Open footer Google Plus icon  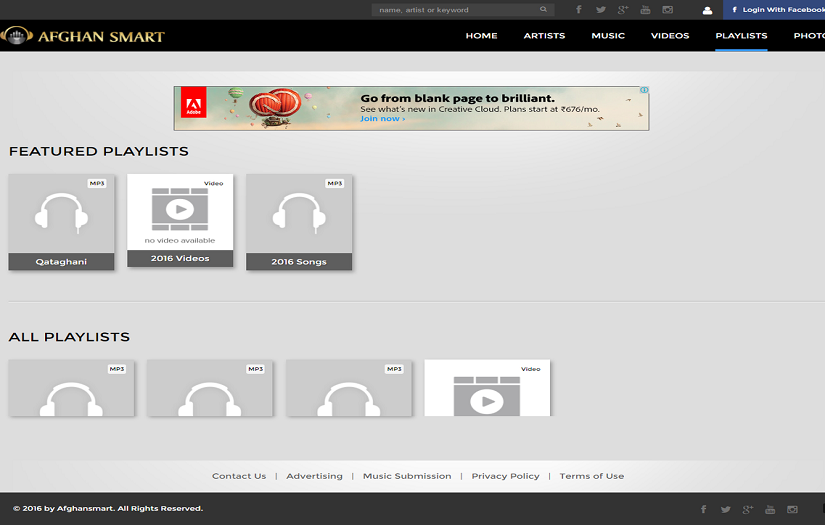click(748, 509)
